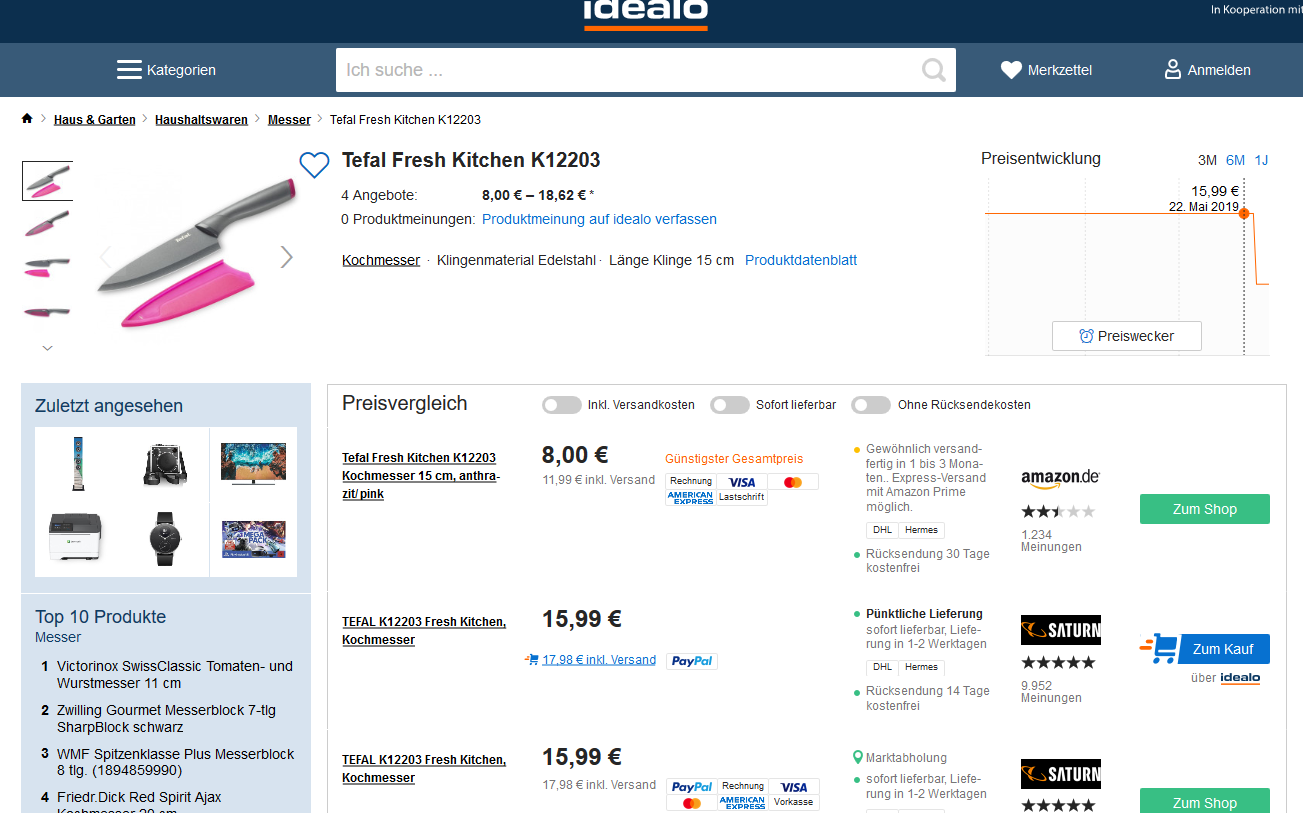Enable the Sofort lieferbar filter
1303x813 pixels.
pyautogui.click(x=729, y=405)
